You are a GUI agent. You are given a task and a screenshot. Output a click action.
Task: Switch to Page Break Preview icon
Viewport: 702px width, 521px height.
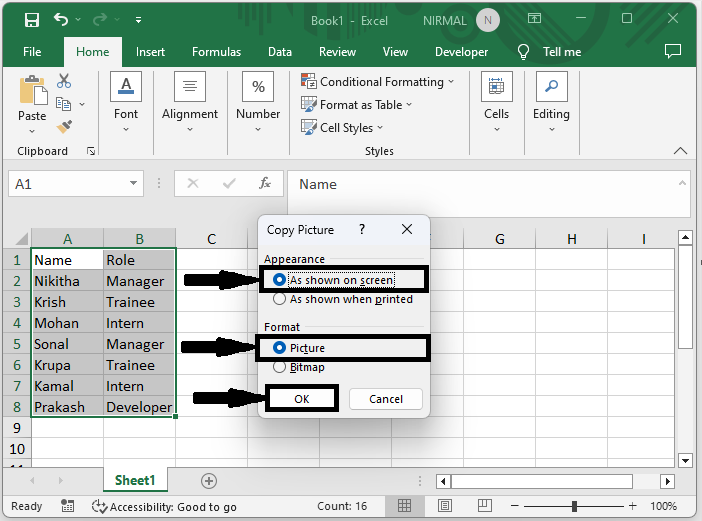point(484,506)
